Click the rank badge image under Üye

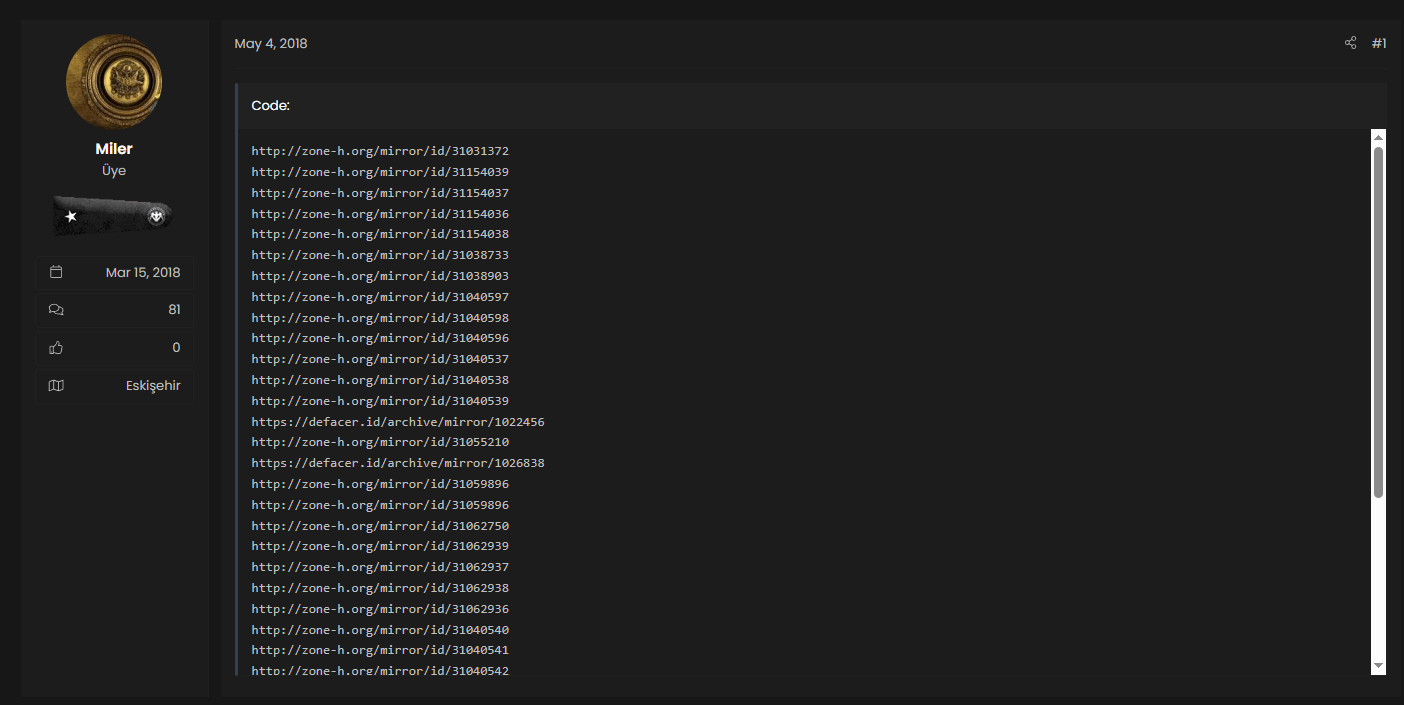click(x=114, y=216)
